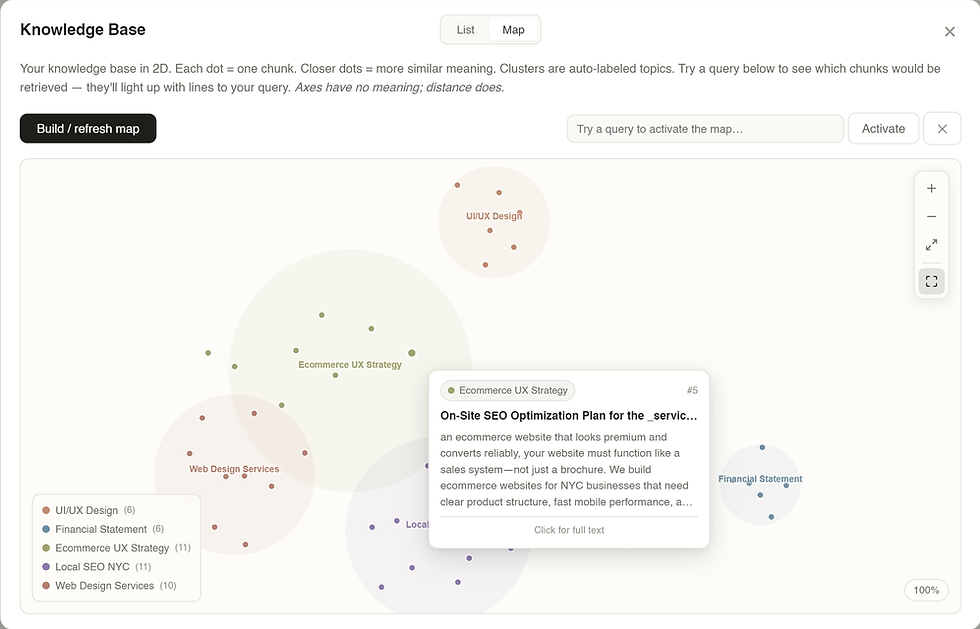
Task: Click the Ecommerce UX Strategy tooltip tag
Action: click(508, 390)
